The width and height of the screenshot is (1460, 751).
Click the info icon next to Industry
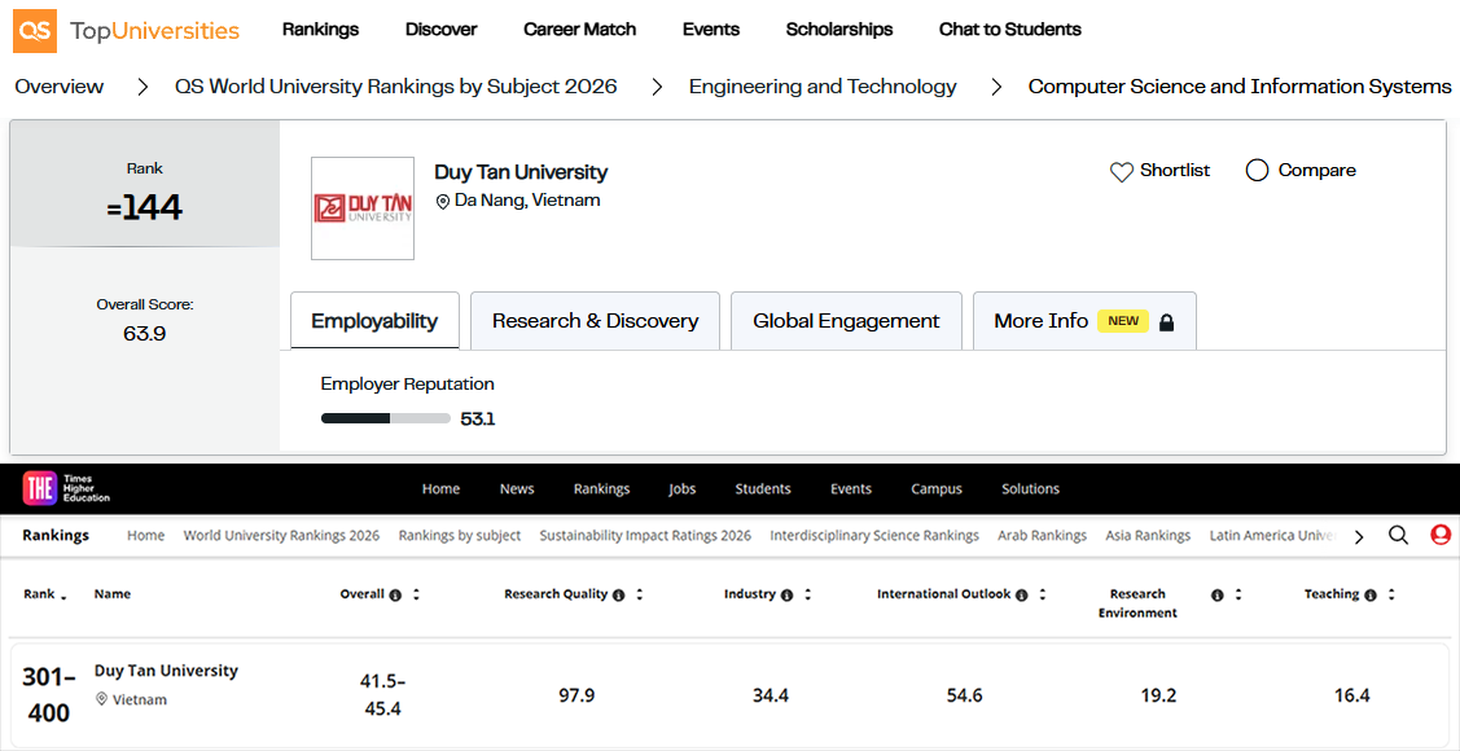(787, 595)
